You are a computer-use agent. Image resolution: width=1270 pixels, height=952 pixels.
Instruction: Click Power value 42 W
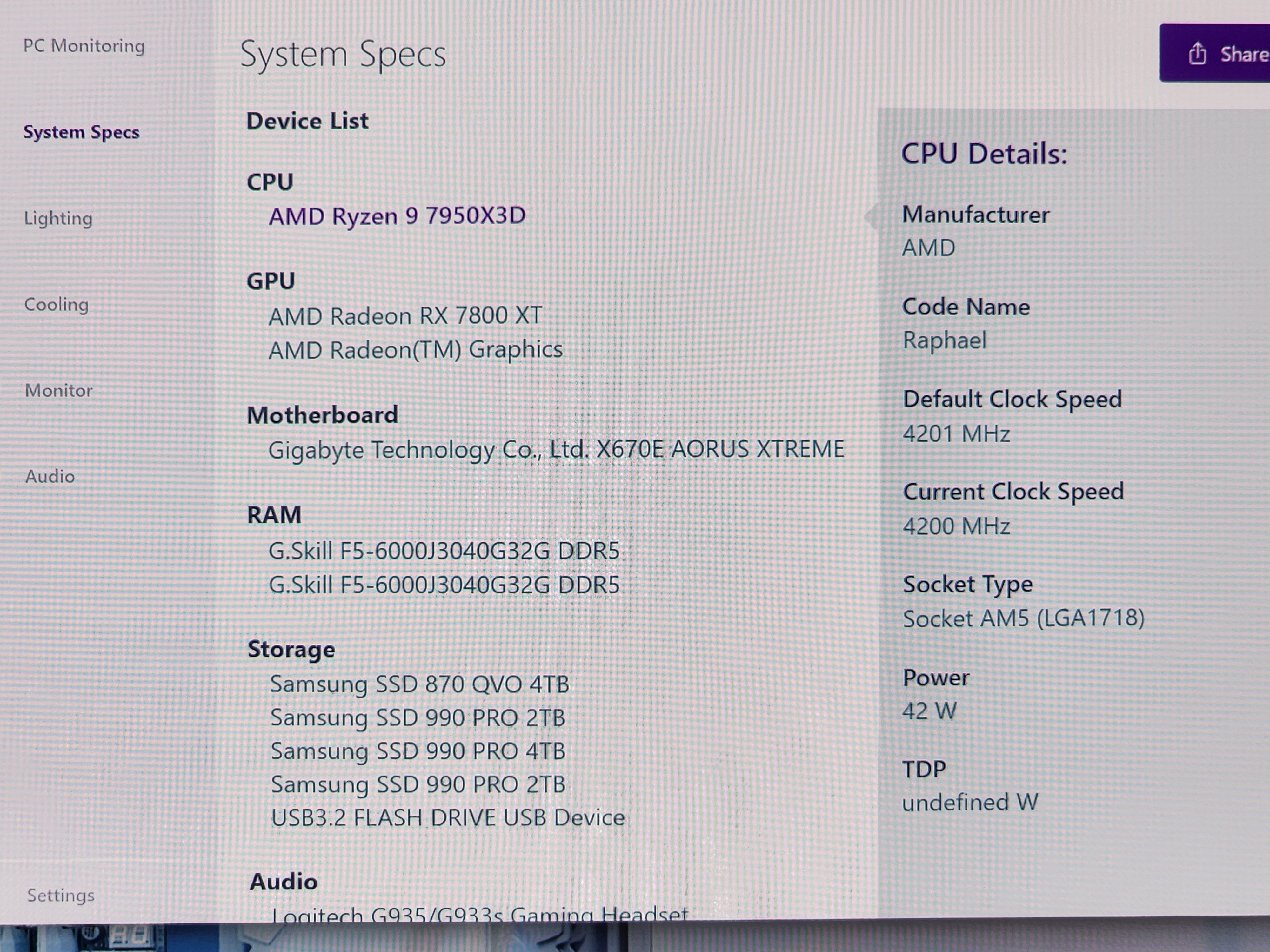pos(930,711)
